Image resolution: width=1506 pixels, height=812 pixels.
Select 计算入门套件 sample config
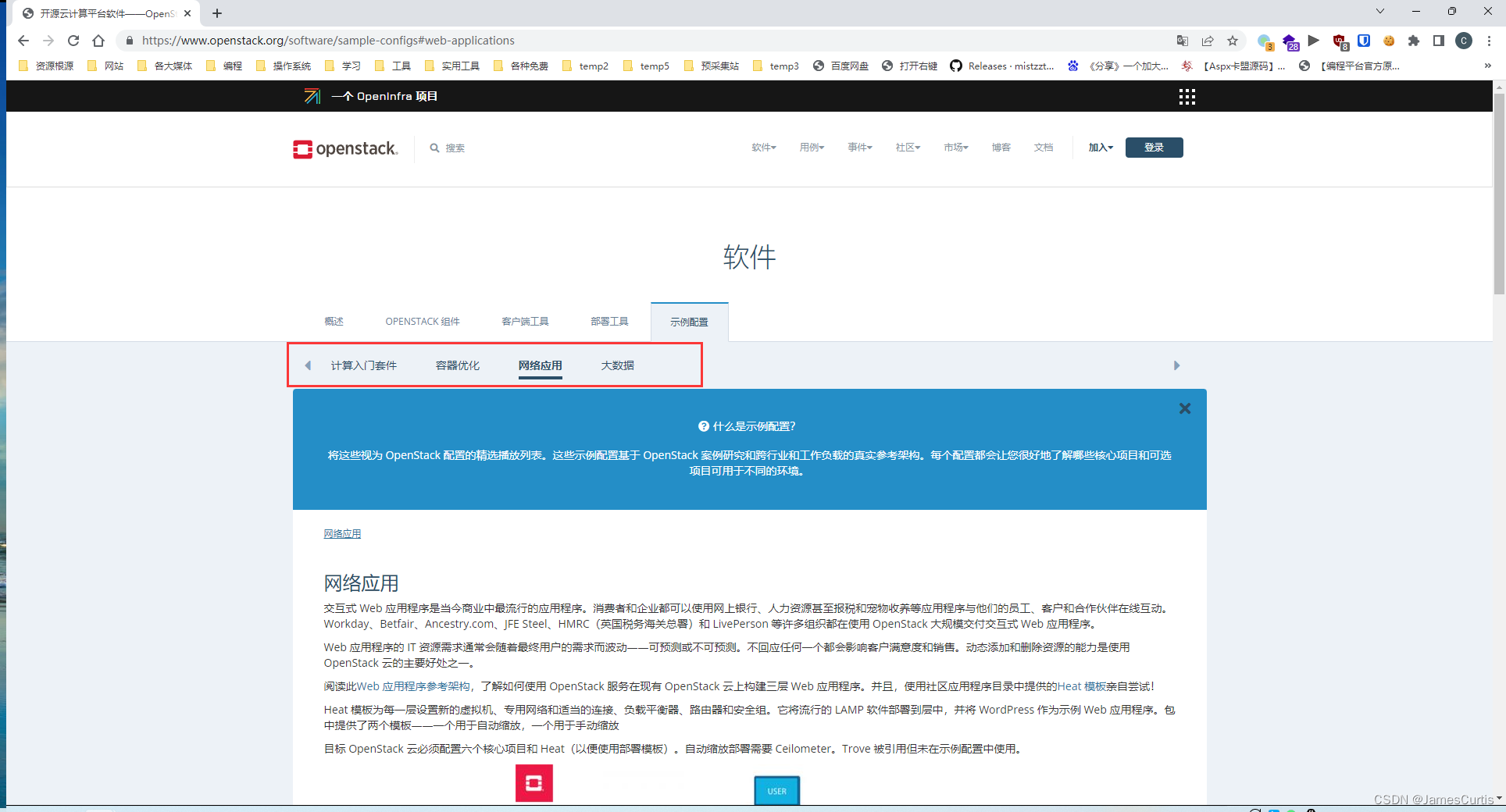point(363,365)
